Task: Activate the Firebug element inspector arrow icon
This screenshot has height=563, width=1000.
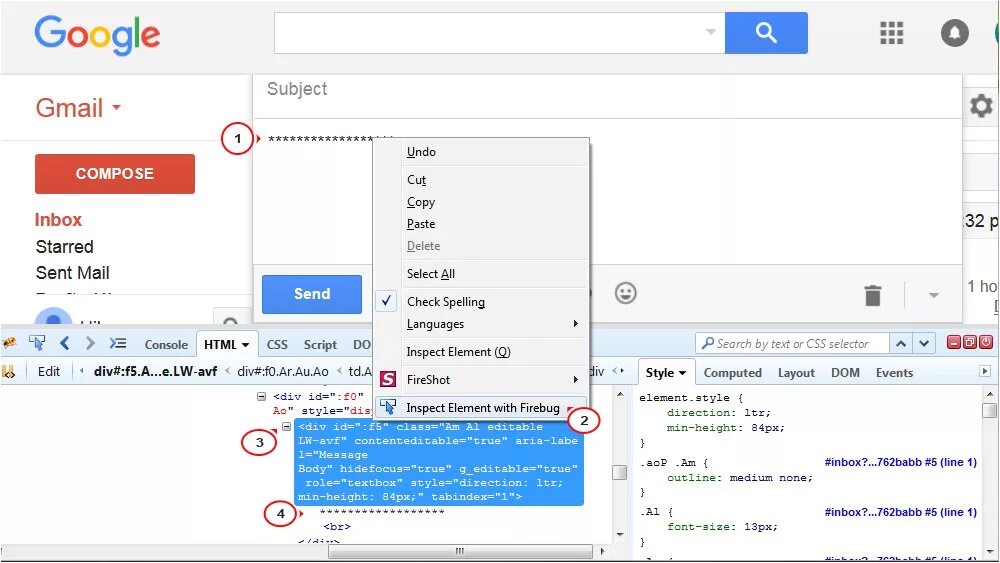Action: coord(37,343)
